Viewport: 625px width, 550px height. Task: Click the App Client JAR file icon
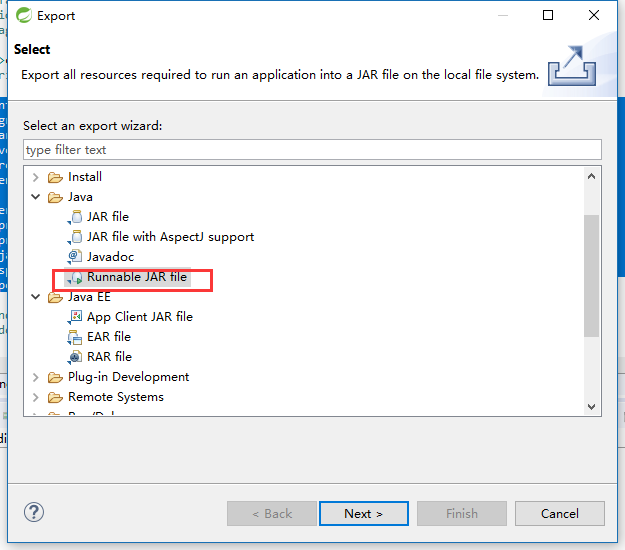coord(75,317)
